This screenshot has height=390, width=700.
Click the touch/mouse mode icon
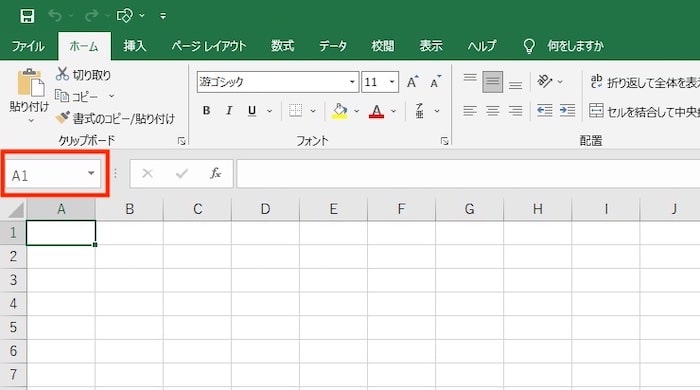pos(125,16)
